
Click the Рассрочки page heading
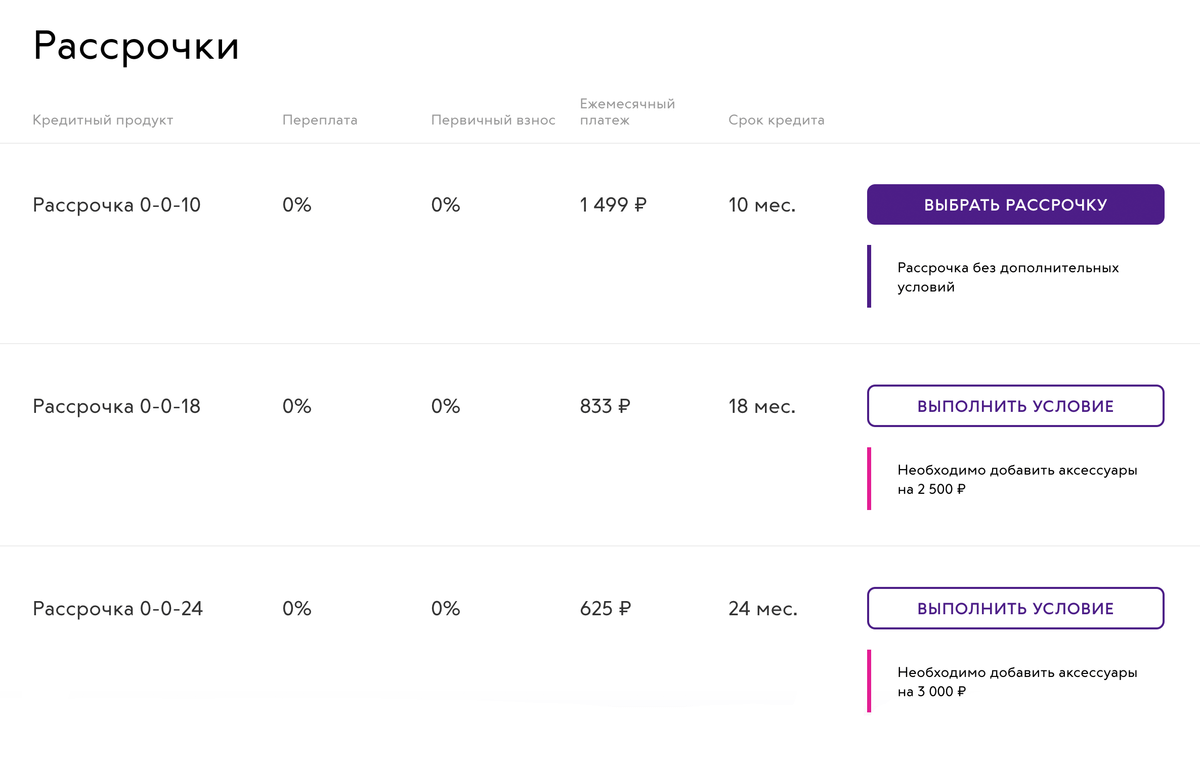pos(136,47)
